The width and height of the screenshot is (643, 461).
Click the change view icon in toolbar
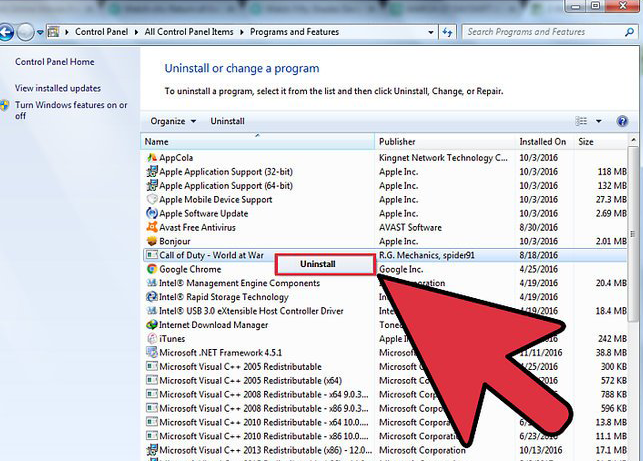pyautogui.click(x=581, y=121)
